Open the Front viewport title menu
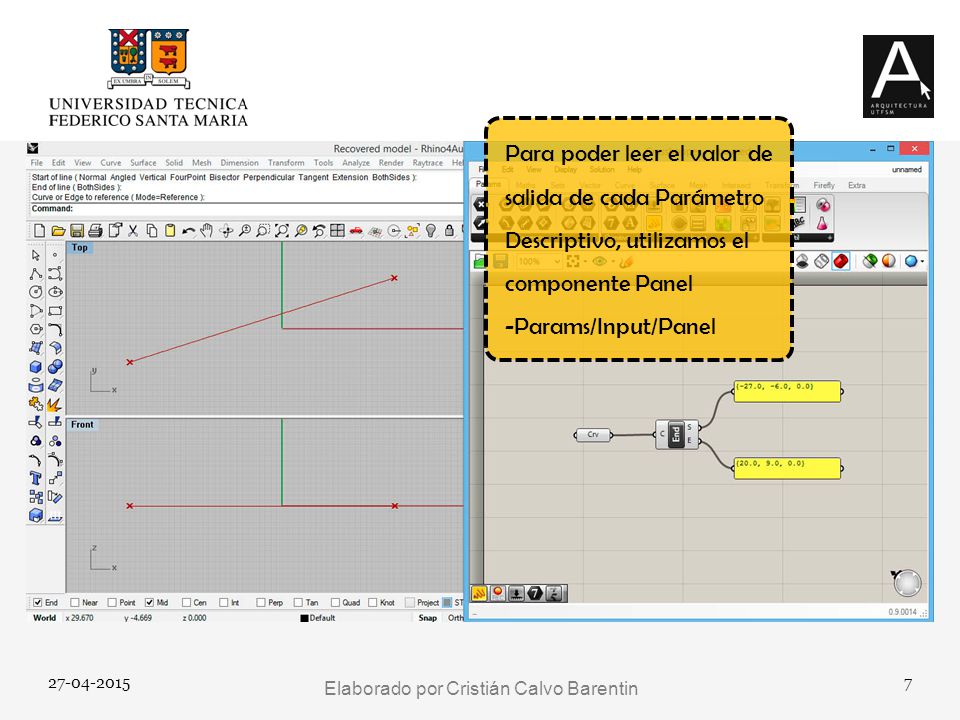Screen dimensions: 960x720 coord(82,424)
